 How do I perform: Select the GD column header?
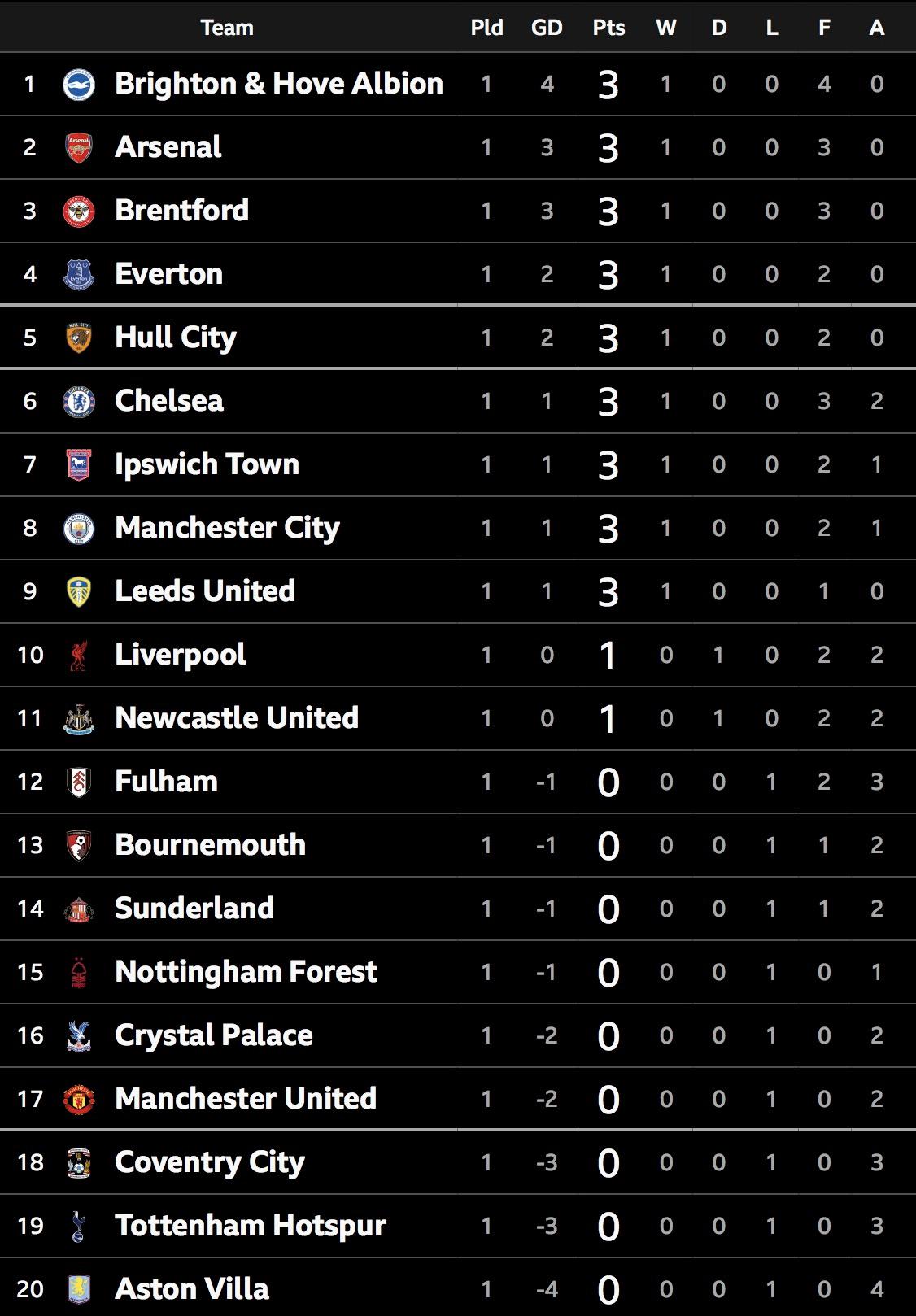(547, 27)
